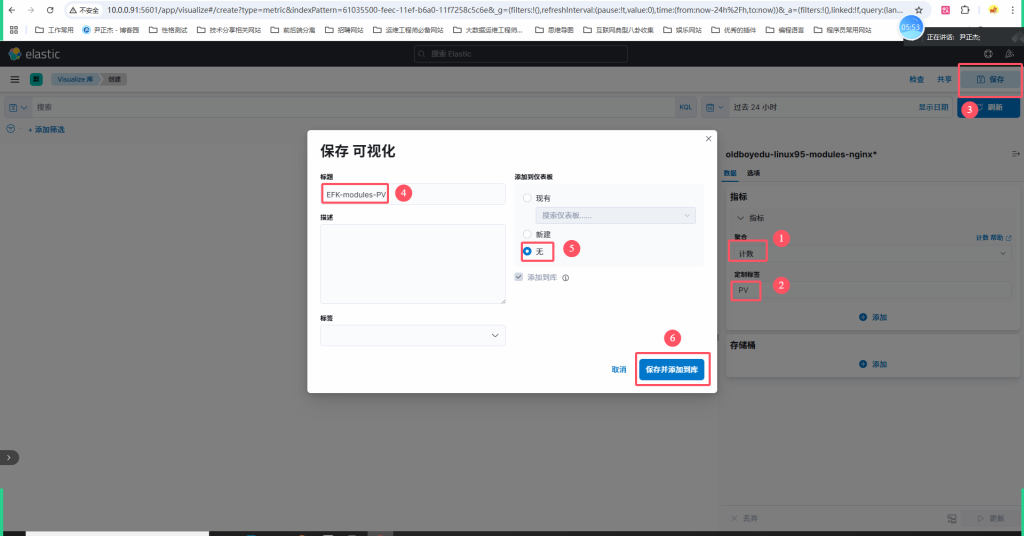The width and height of the screenshot is (1024, 536).
Task: Close the save visualization dialog
Action: [708, 138]
